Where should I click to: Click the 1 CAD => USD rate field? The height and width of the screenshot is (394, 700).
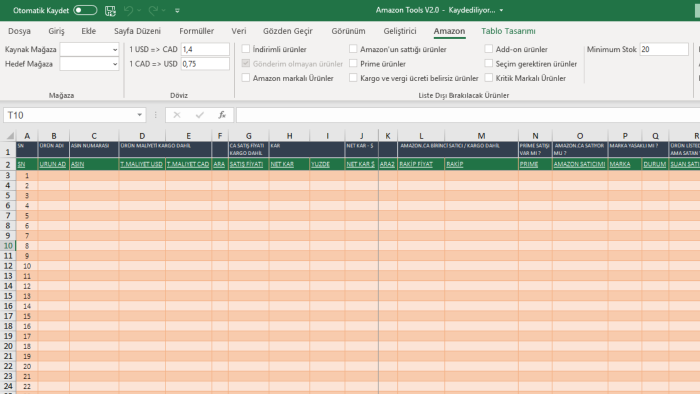pos(205,64)
